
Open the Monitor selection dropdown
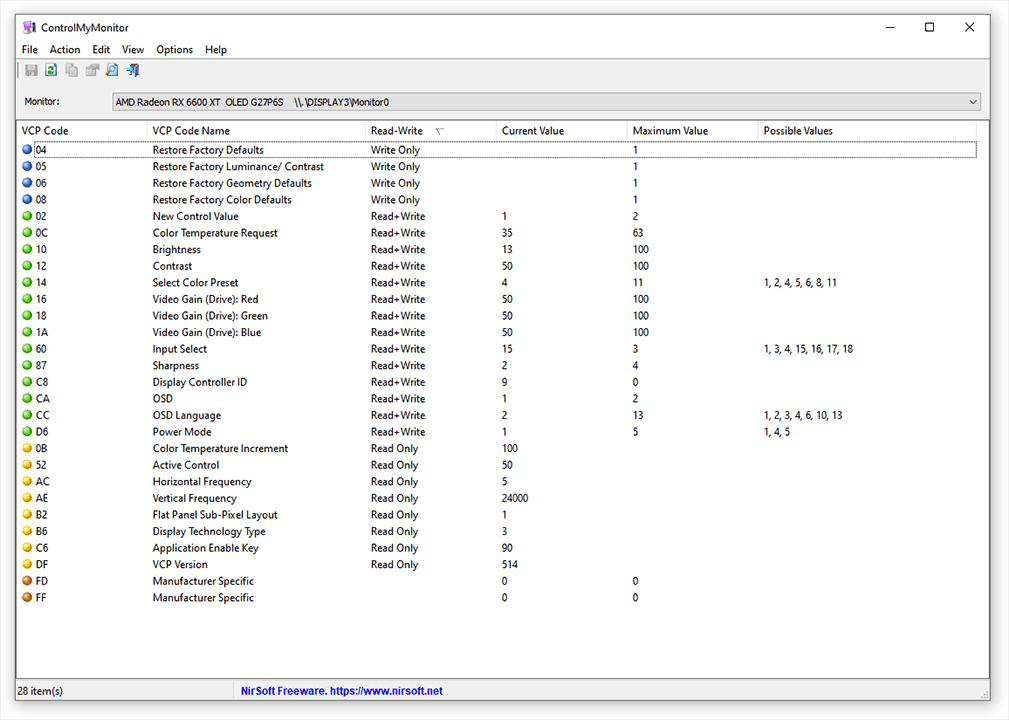click(546, 102)
